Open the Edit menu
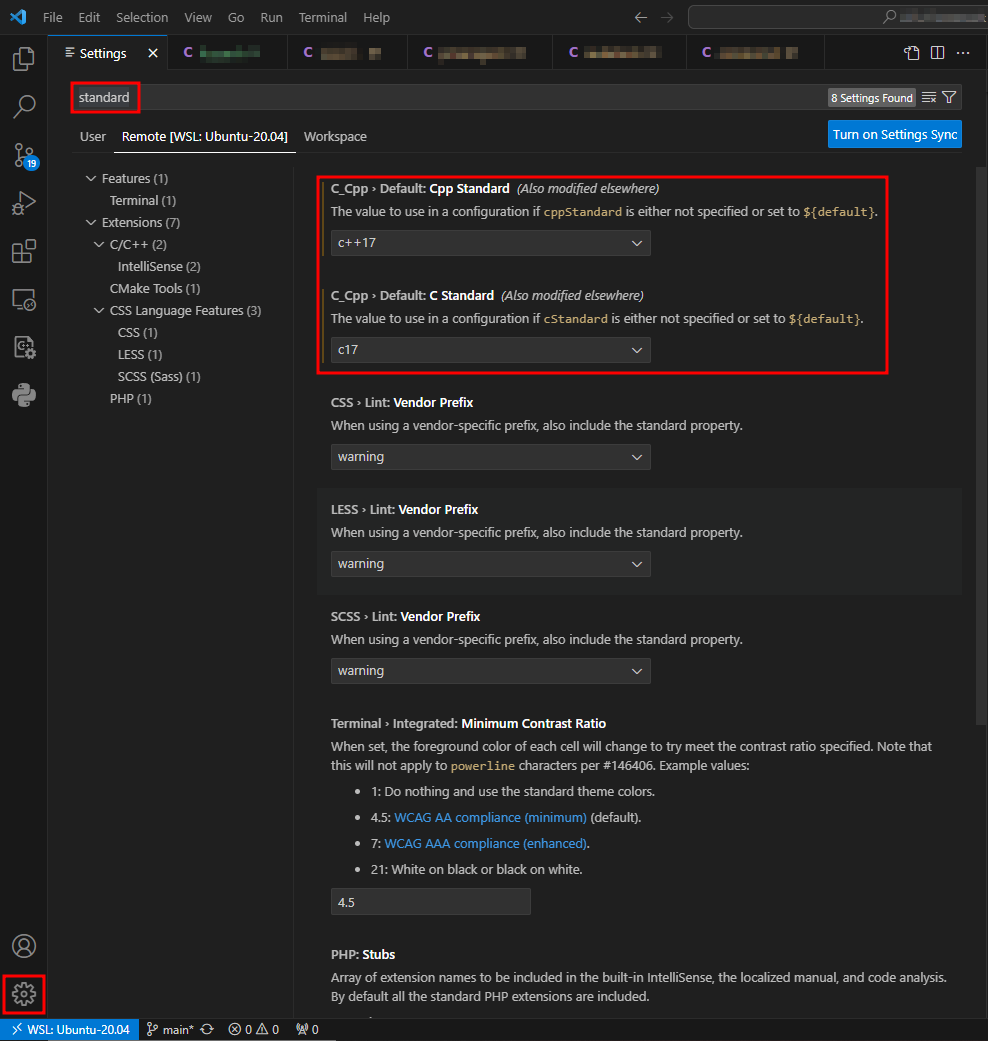988x1041 pixels. pyautogui.click(x=89, y=17)
